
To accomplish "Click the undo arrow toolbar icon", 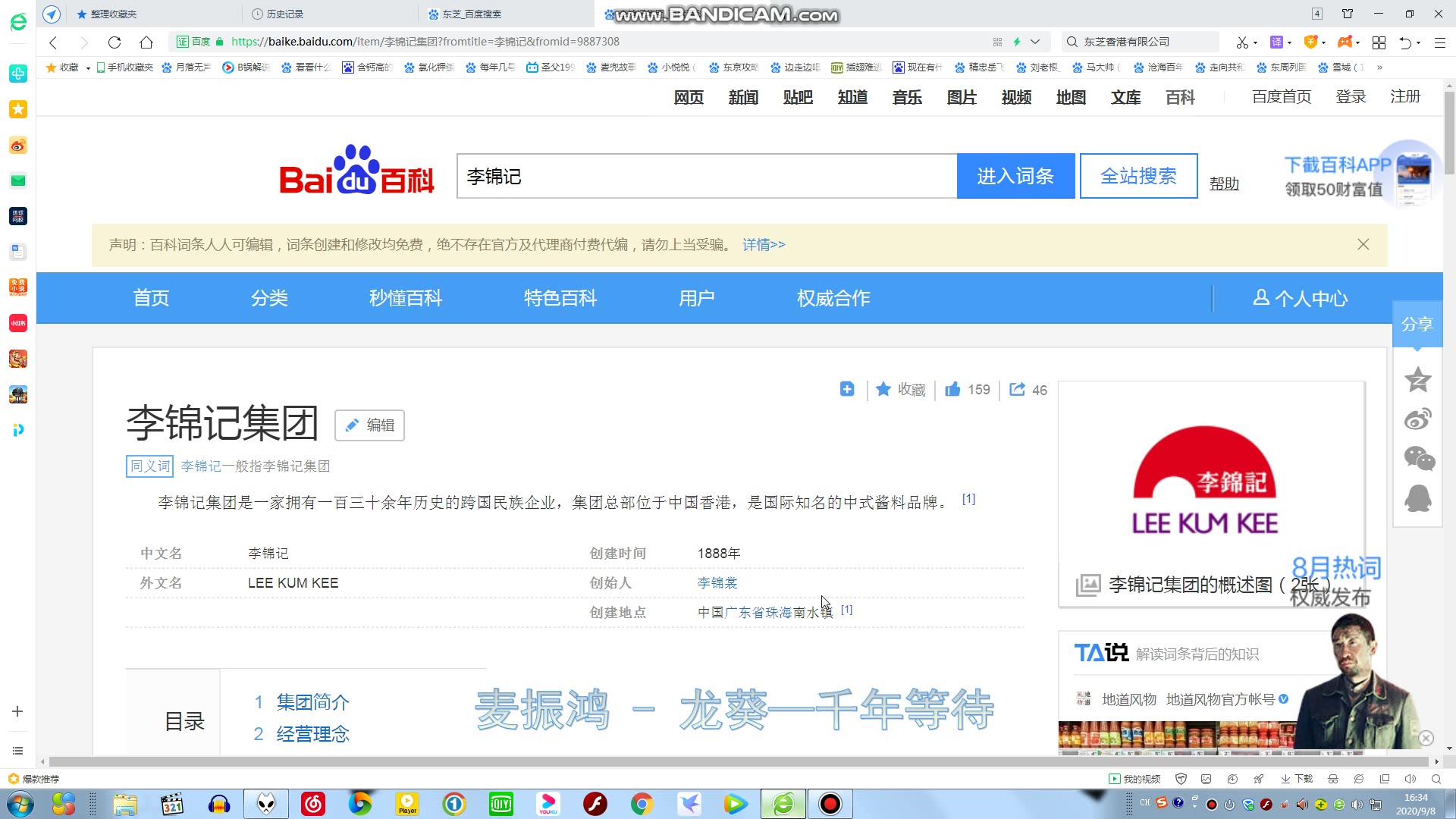I will tap(1405, 42).
